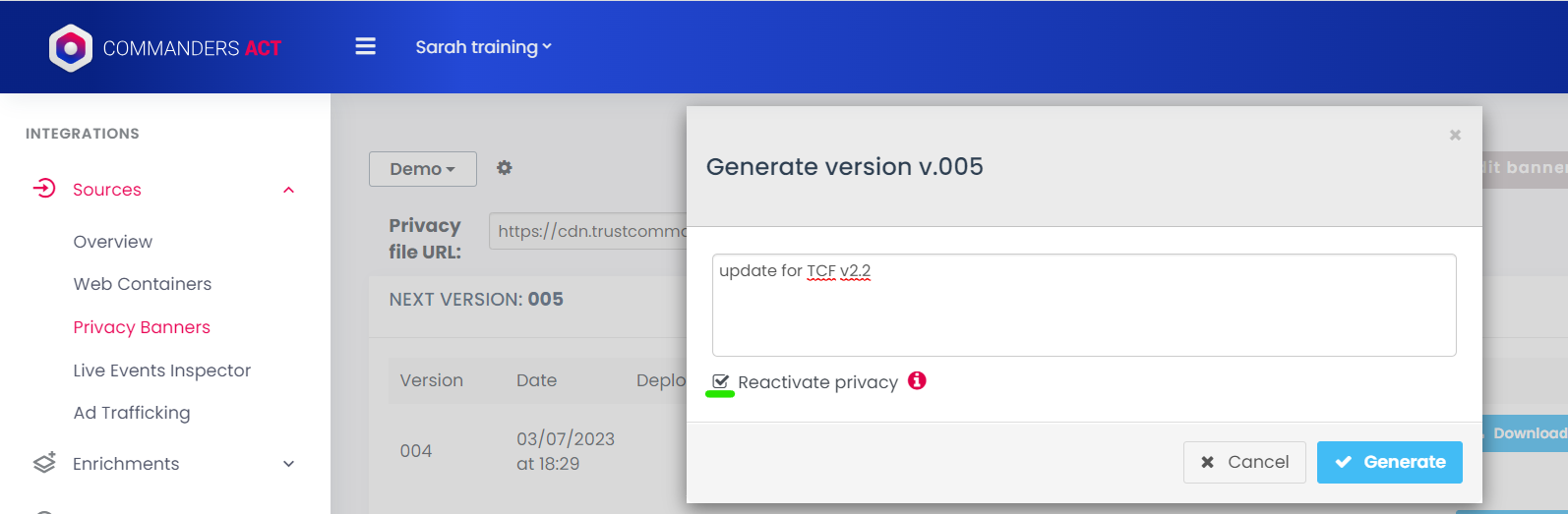Open Overview in the sidebar
This screenshot has width=1568, height=514.
pyautogui.click(x=113, y=242)
